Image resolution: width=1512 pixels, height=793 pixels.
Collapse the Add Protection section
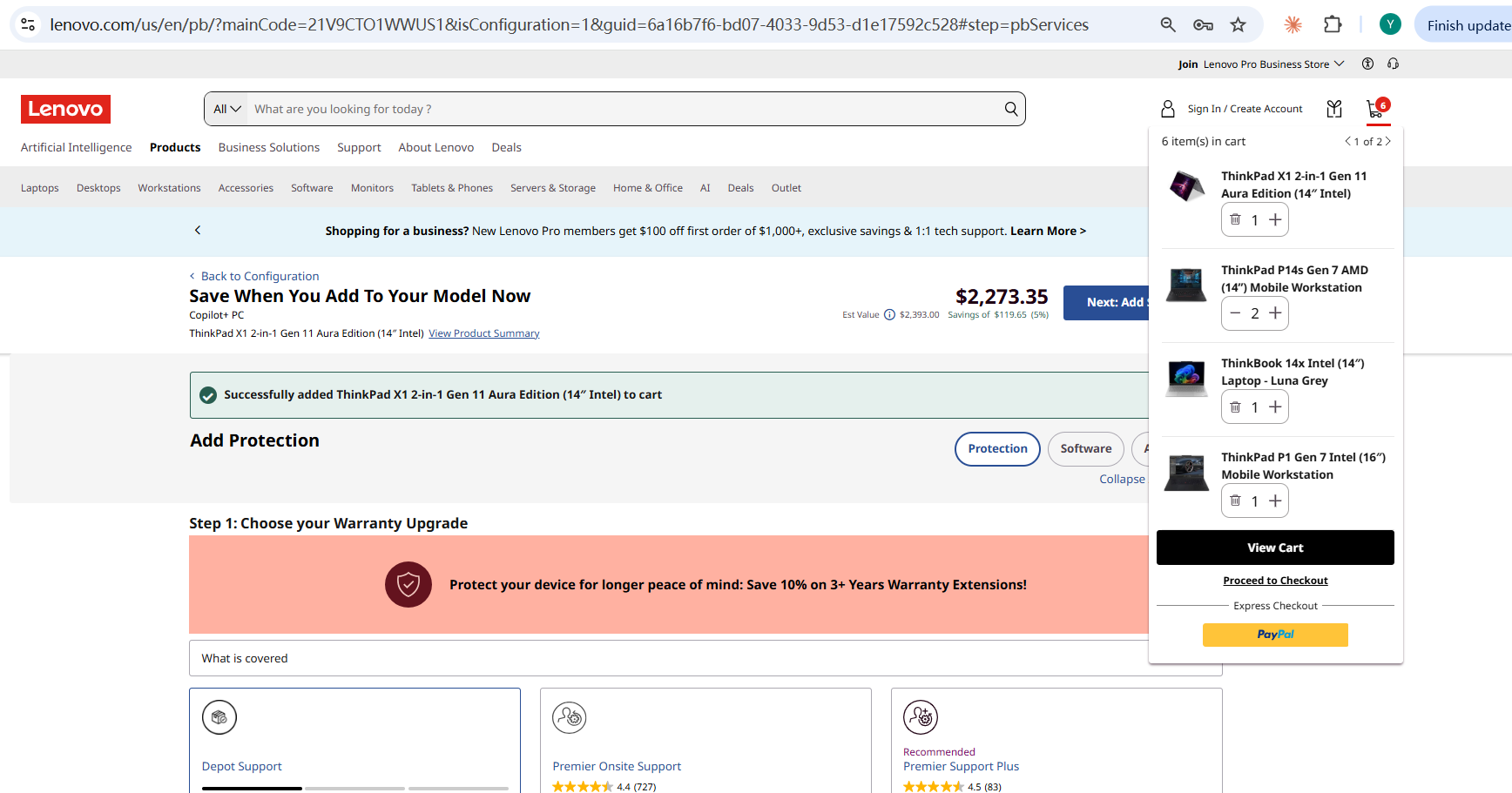tap(1122, 479)
